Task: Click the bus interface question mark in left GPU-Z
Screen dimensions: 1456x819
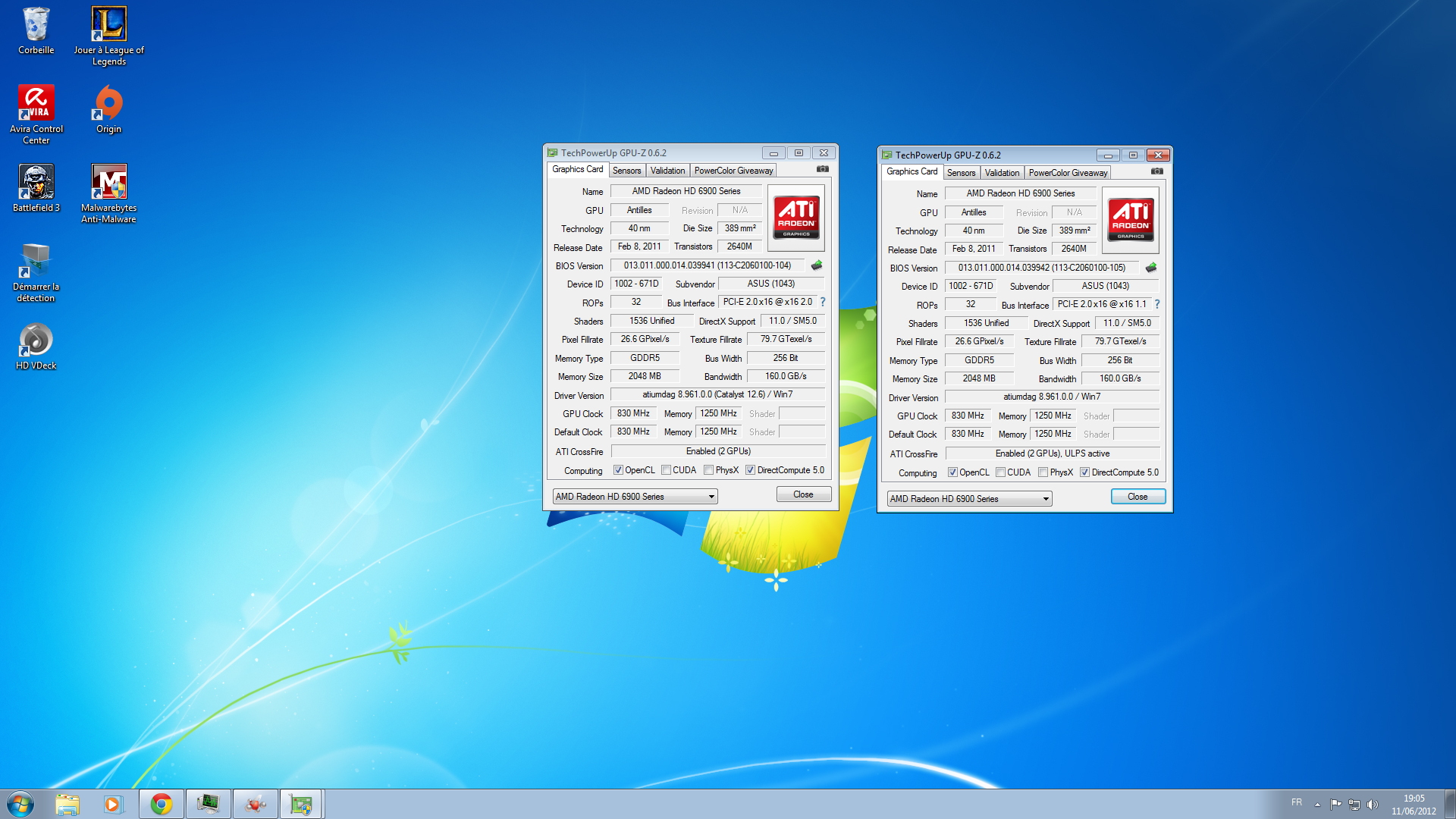Action: coord(823,302)
